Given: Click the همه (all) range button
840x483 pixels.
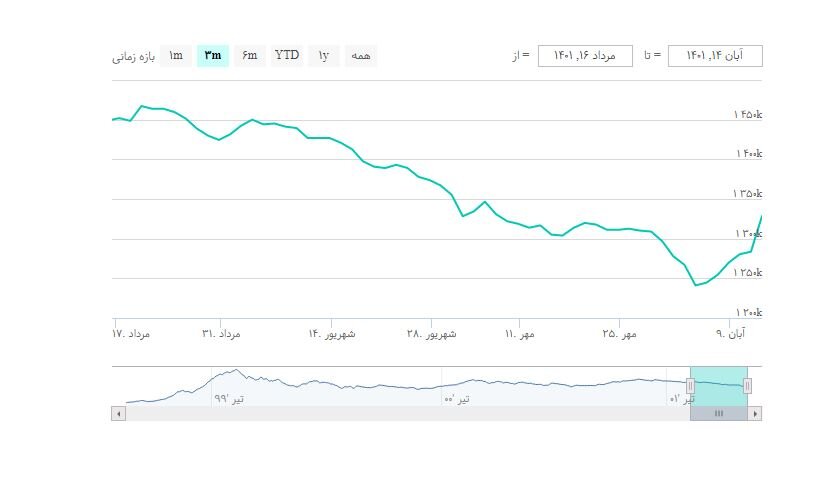Looking at the screenshot, I should [x=361, y=56].
